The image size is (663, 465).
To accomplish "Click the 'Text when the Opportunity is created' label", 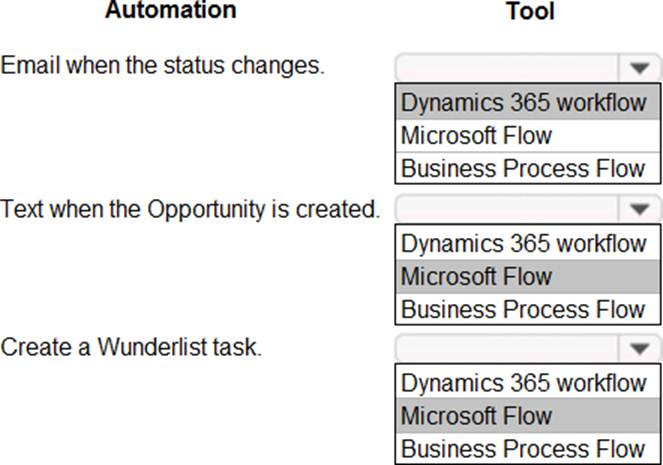I will (x=190, y=210).
